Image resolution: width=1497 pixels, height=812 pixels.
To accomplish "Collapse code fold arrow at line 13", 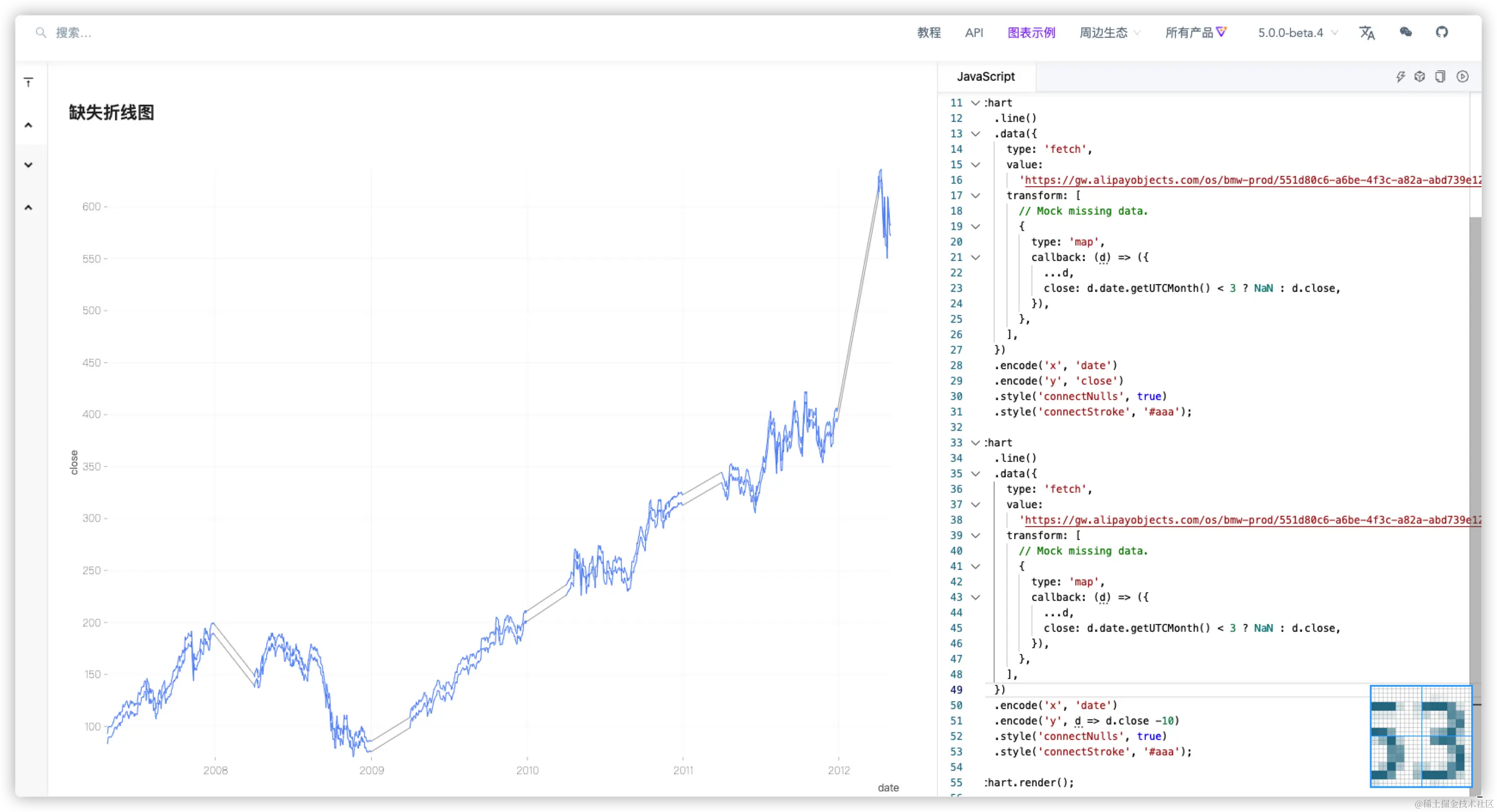I will (x=976, y=134).
